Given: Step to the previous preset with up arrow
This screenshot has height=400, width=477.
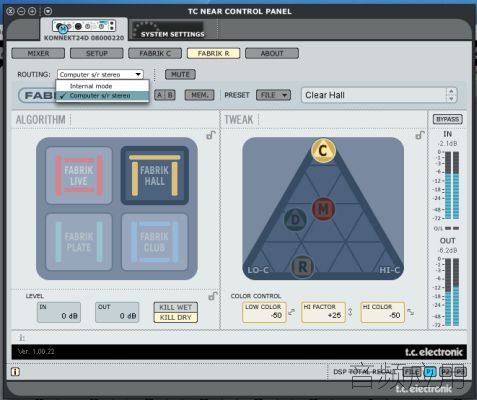Looking at the screenshot, I should (451, 91).
